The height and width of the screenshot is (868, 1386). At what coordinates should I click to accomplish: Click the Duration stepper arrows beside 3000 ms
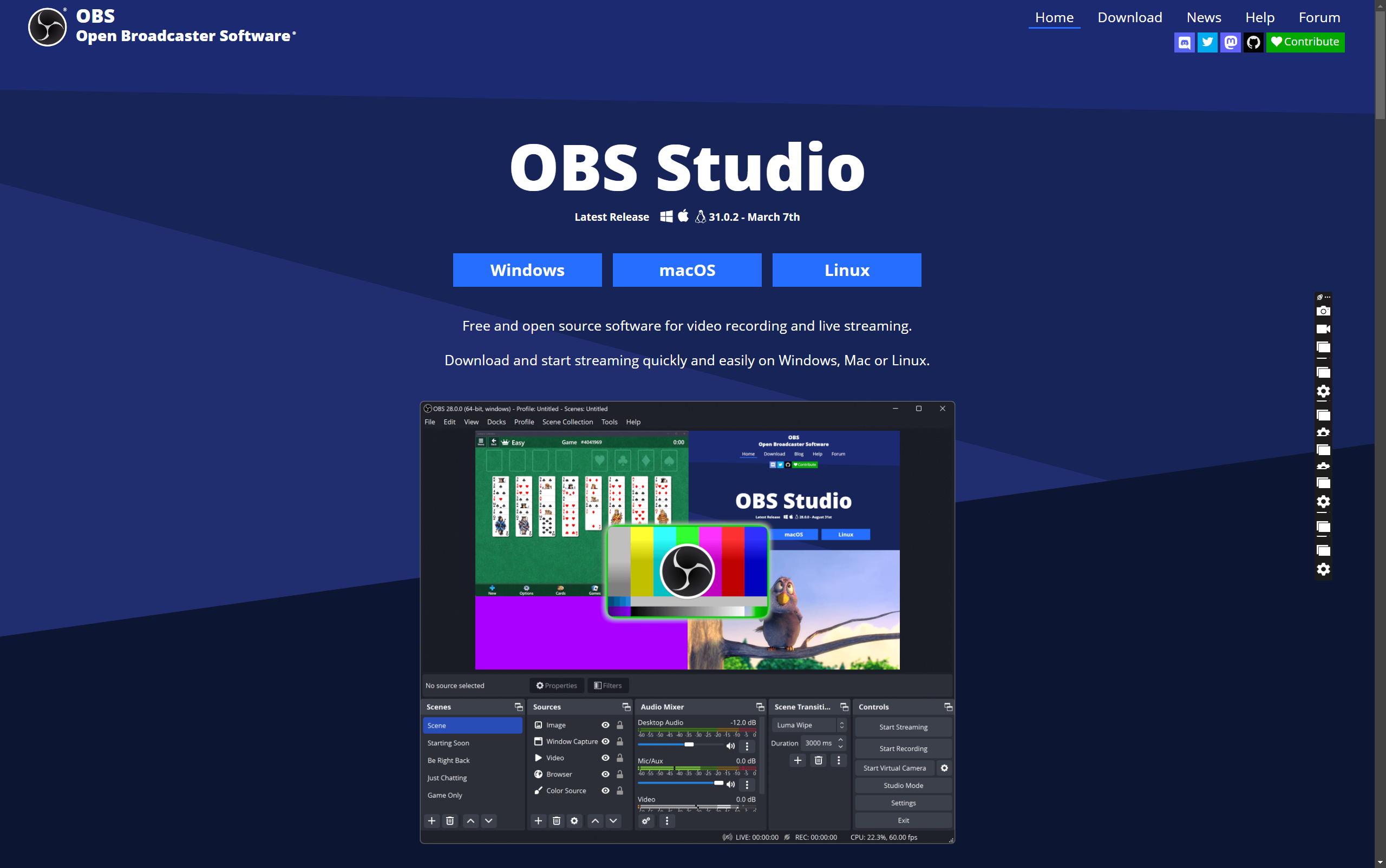coord(840,743)
